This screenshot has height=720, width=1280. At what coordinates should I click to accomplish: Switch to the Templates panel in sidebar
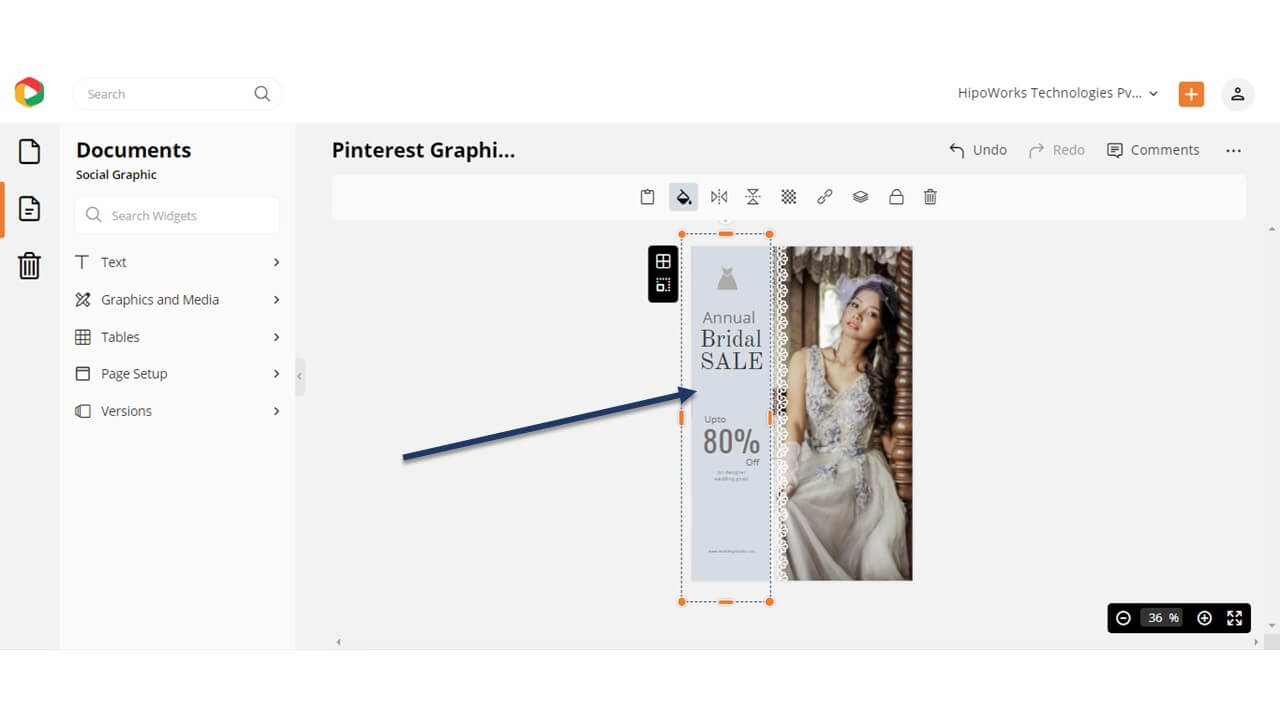(x=29, y=209)
